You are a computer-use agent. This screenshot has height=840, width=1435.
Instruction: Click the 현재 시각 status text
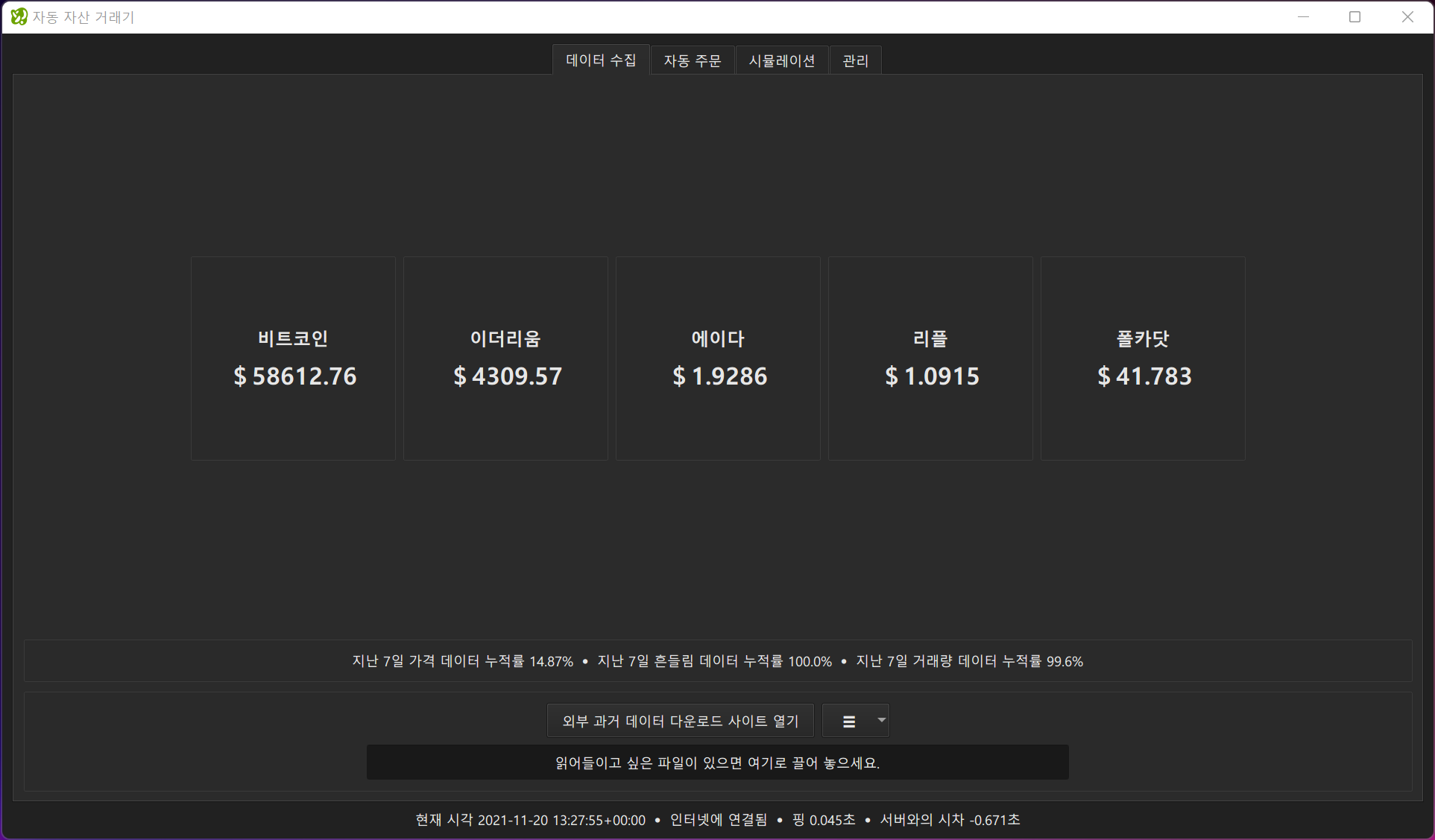click(x=530, y=820)
